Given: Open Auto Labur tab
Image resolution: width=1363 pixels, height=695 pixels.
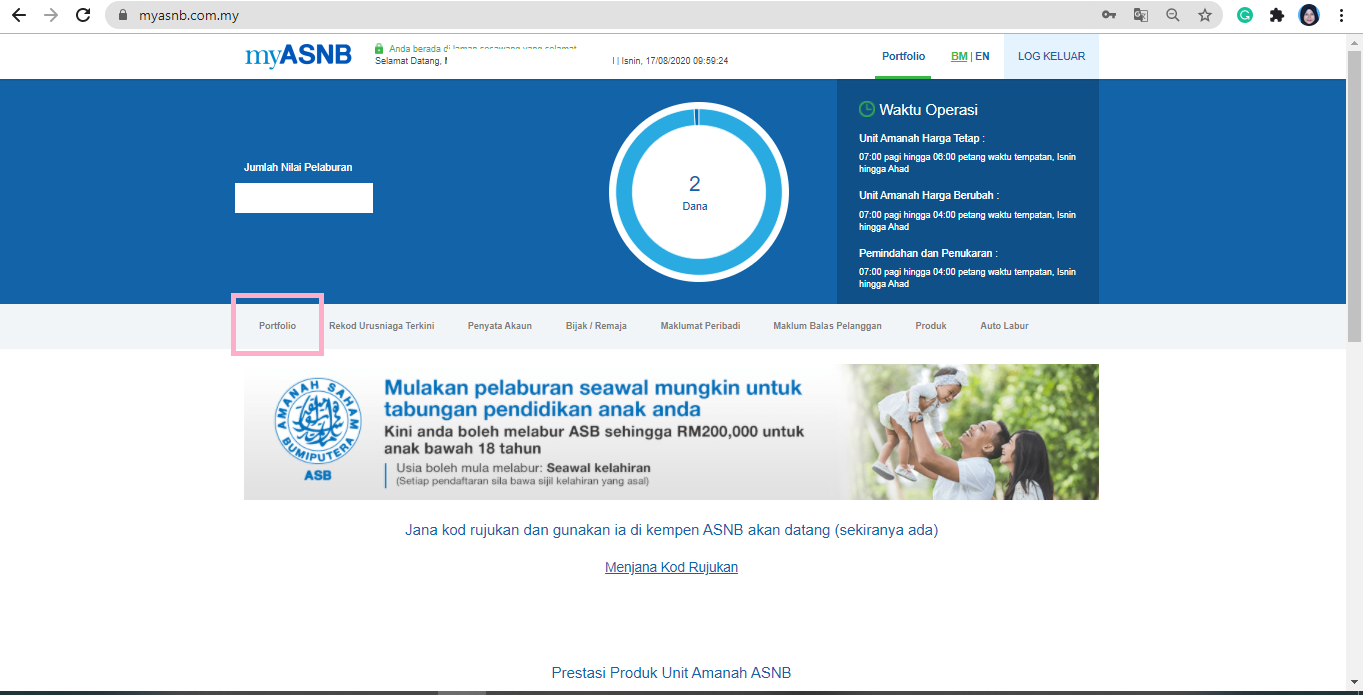Looking at the screenshot, I should point(1004,326).
